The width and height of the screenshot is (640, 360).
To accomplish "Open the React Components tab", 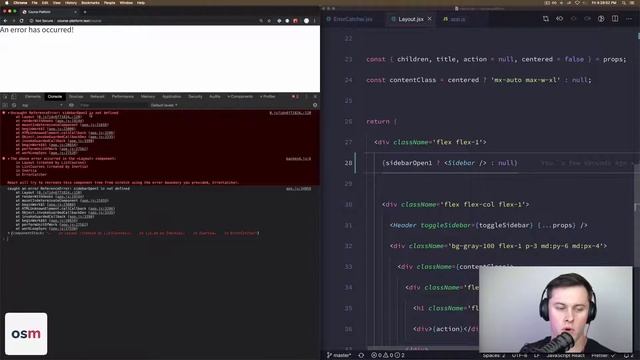I will [x=240, y=97].
